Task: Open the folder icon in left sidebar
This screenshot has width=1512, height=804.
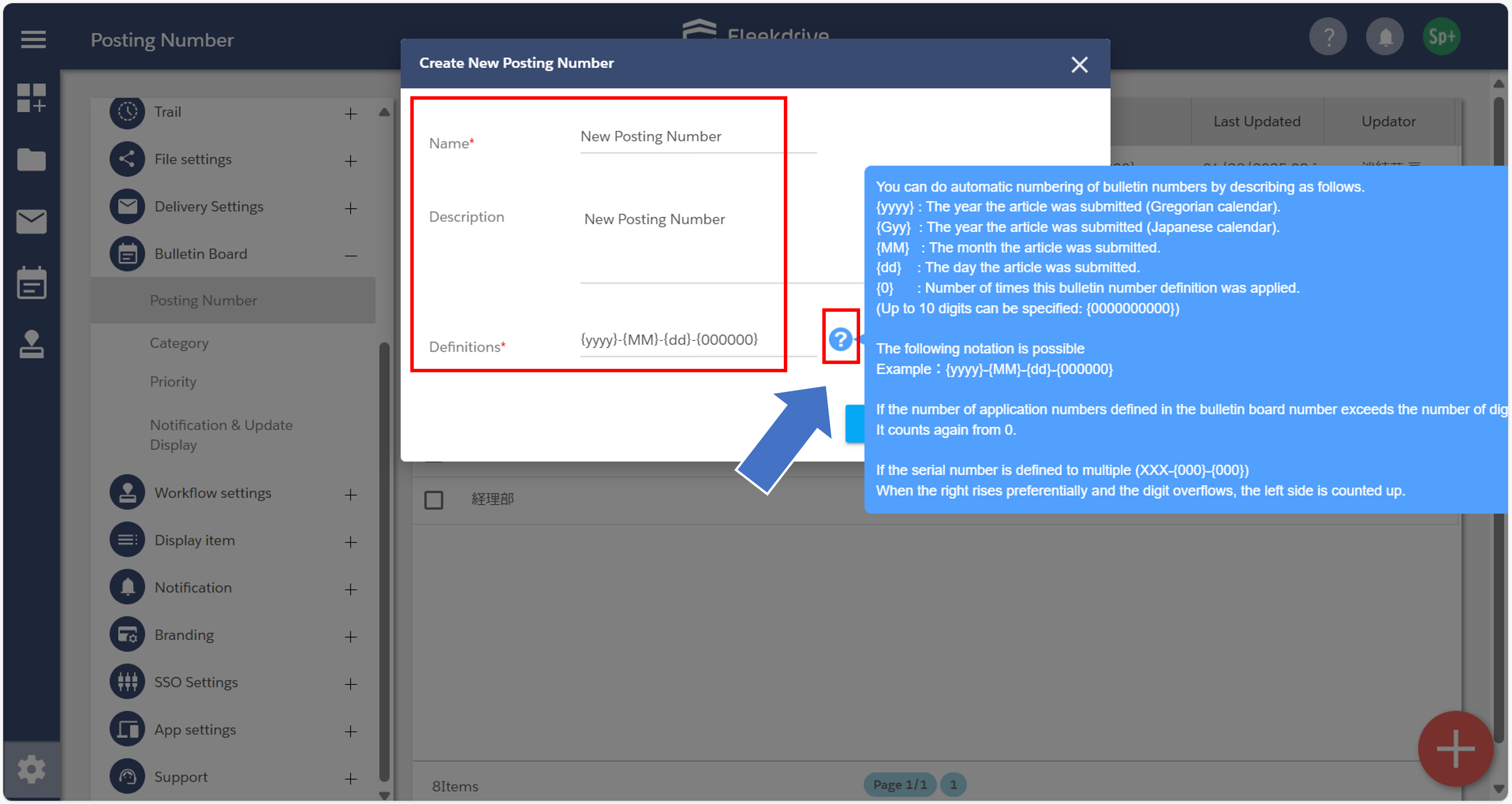Action: click(x=31, y=159)
